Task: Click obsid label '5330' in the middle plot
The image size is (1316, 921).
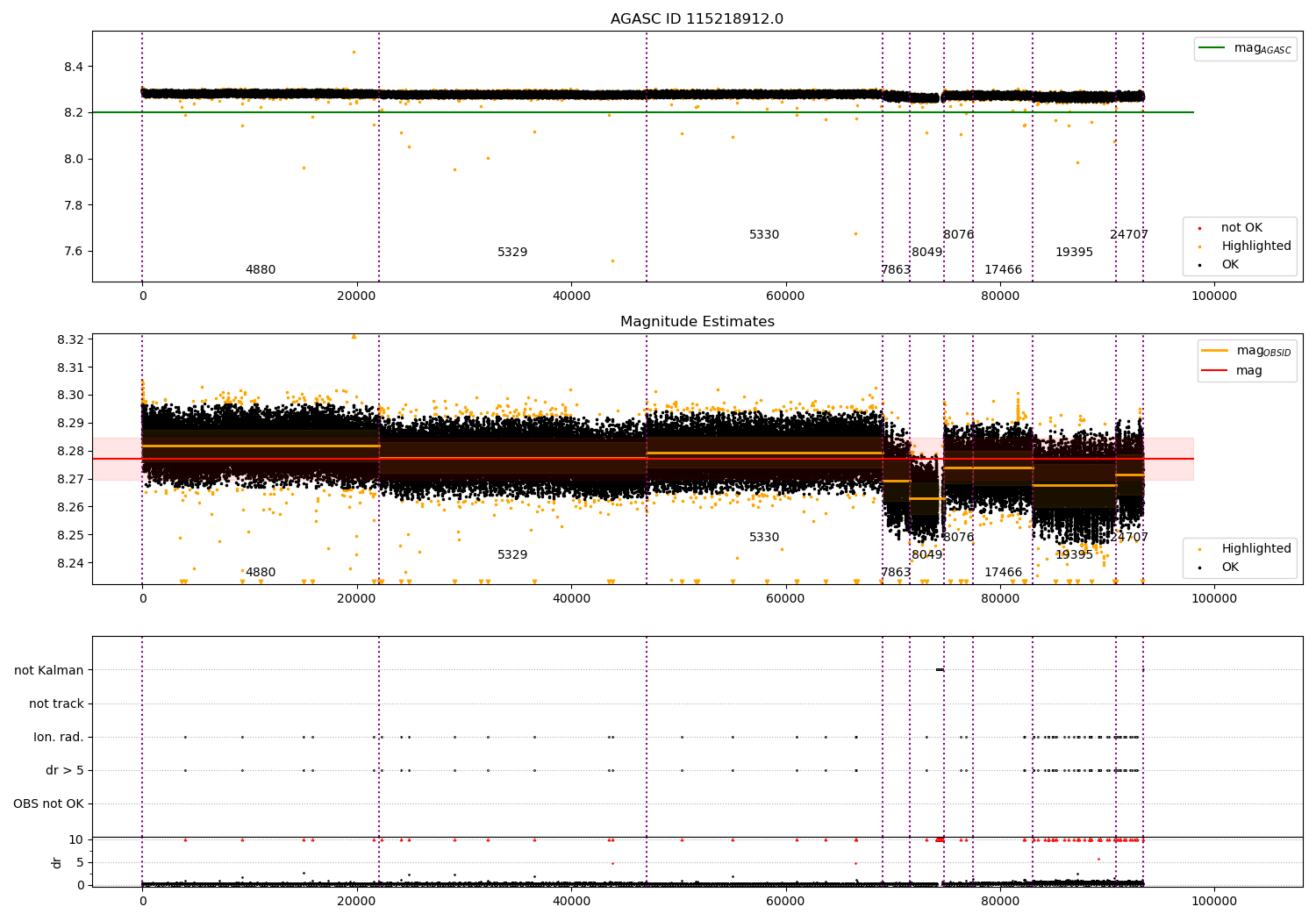Action: (x=764, y=538)
